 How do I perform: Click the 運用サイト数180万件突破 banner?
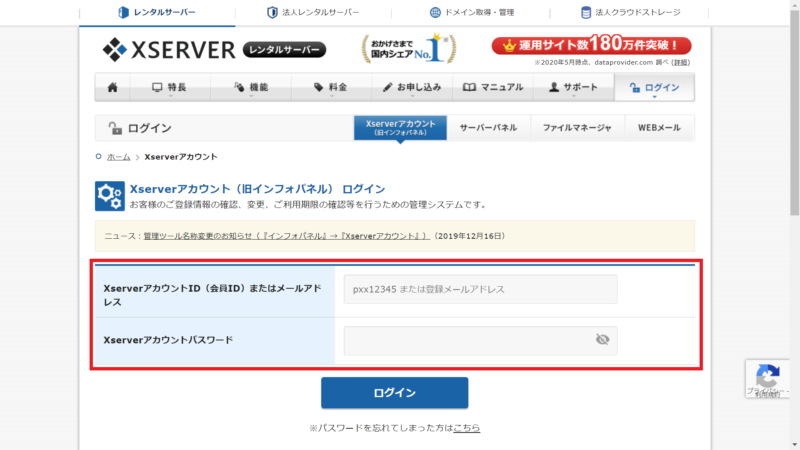point(591,45)
